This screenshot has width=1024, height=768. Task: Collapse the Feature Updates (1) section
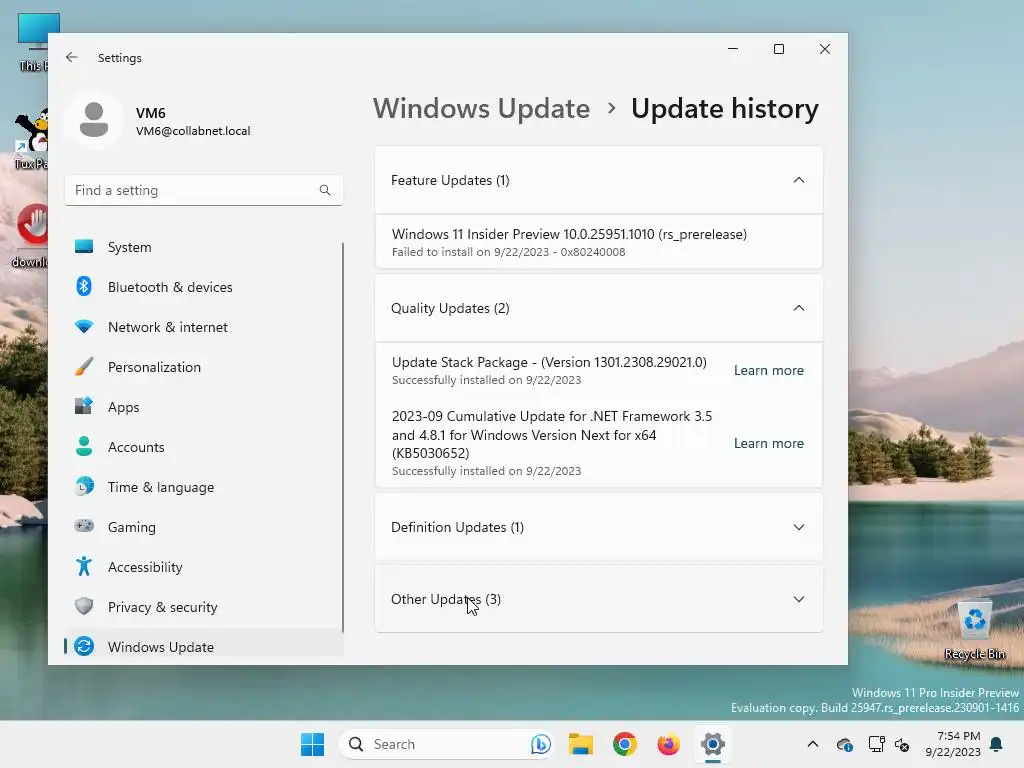click(x=799, y=180)
